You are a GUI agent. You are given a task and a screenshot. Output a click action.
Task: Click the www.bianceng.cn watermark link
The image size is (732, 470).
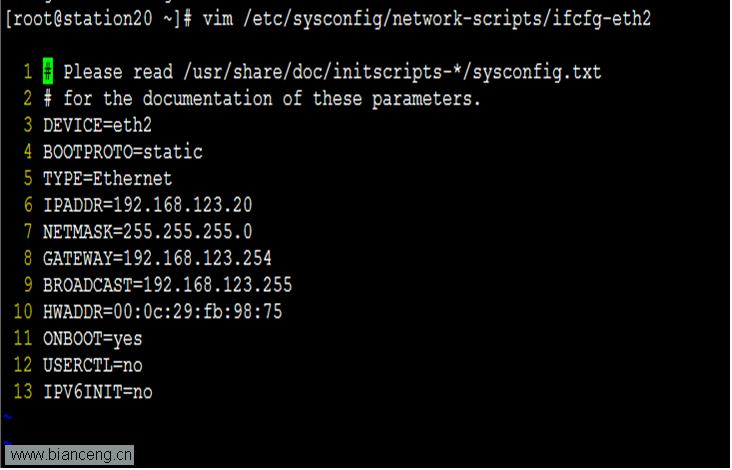click(70, 456)
